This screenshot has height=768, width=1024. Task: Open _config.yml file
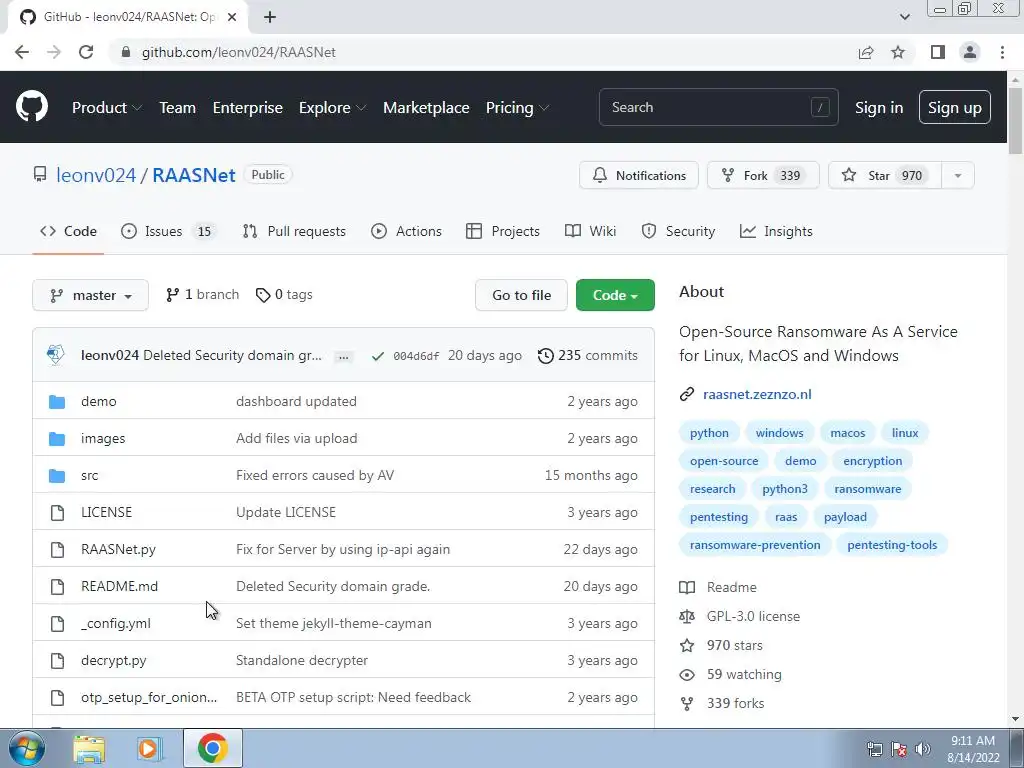tap(116, 623)
